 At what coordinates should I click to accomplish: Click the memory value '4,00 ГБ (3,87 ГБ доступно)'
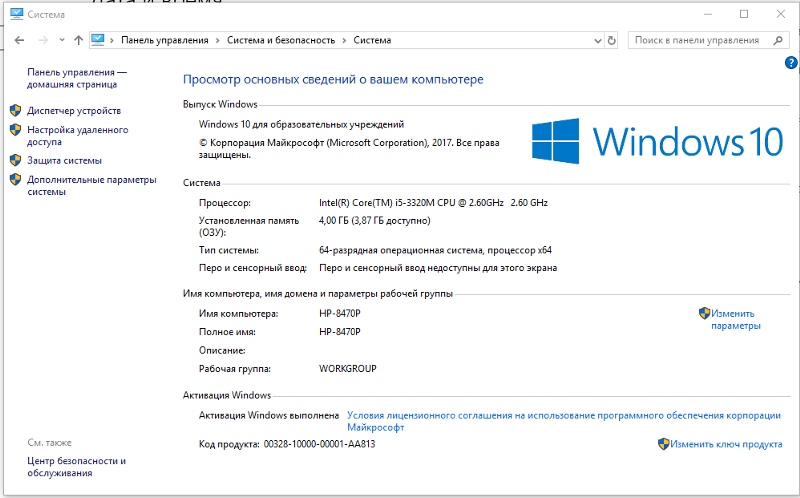[x=374, y=220]
